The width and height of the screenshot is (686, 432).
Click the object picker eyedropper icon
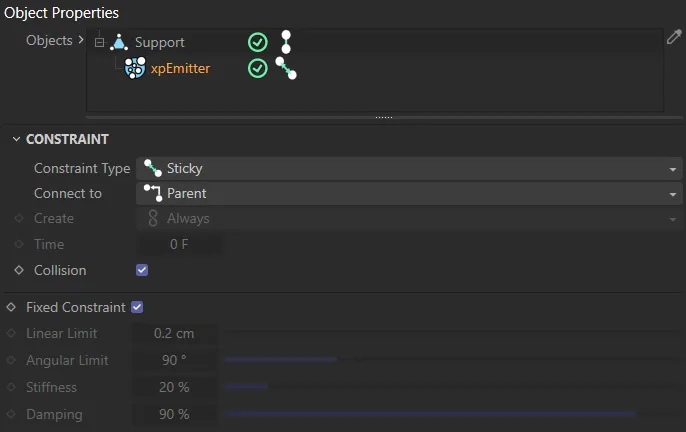click(x=674, y=38)
